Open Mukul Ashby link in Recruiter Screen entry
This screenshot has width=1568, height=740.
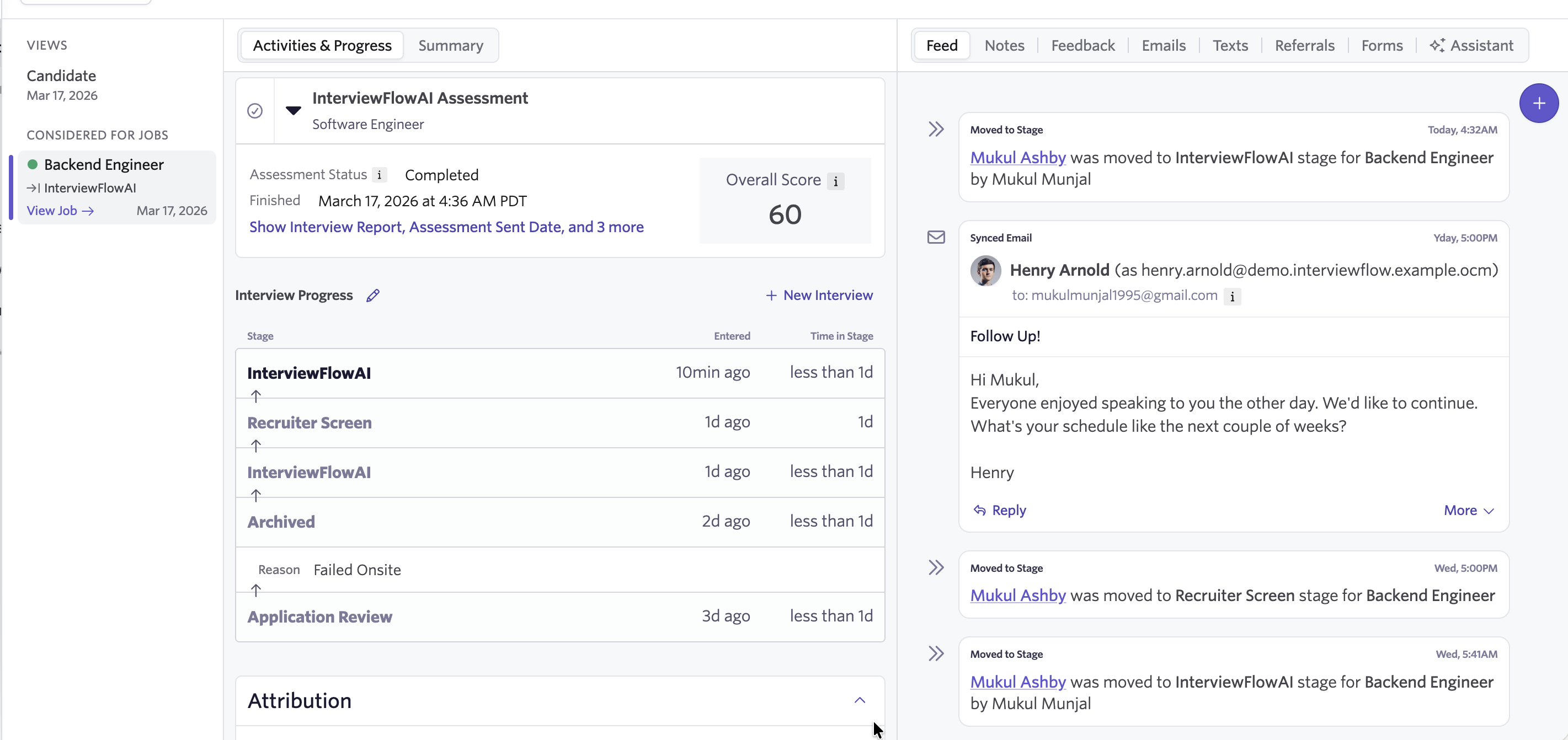click(x=1018, y=595)
